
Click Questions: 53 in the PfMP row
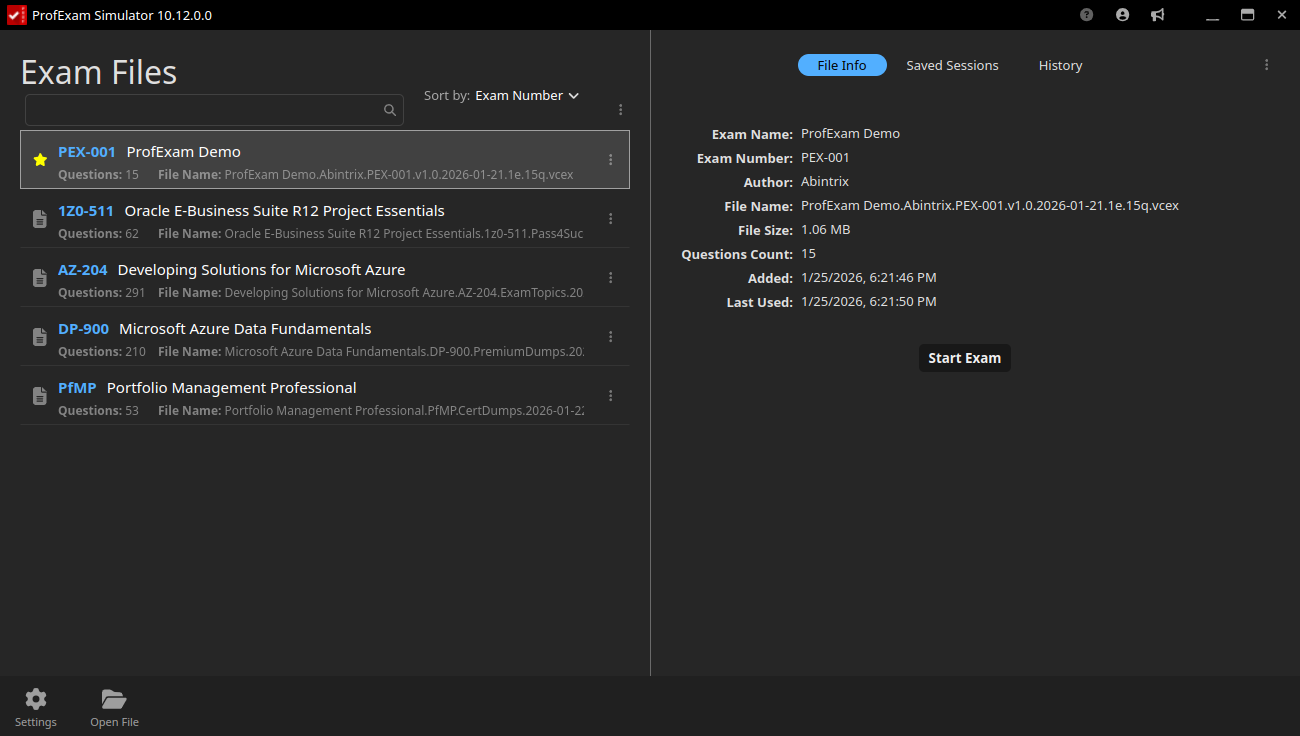point(99,411)
